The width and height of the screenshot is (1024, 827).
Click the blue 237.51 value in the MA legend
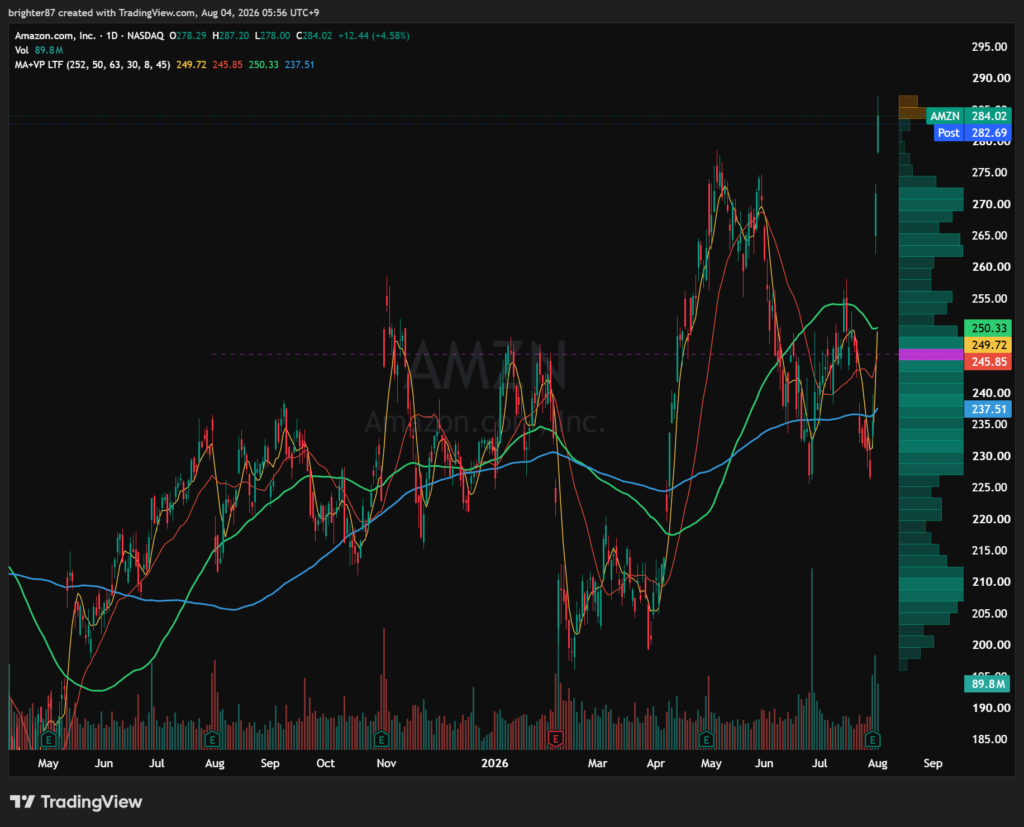[x=299, y=65]
